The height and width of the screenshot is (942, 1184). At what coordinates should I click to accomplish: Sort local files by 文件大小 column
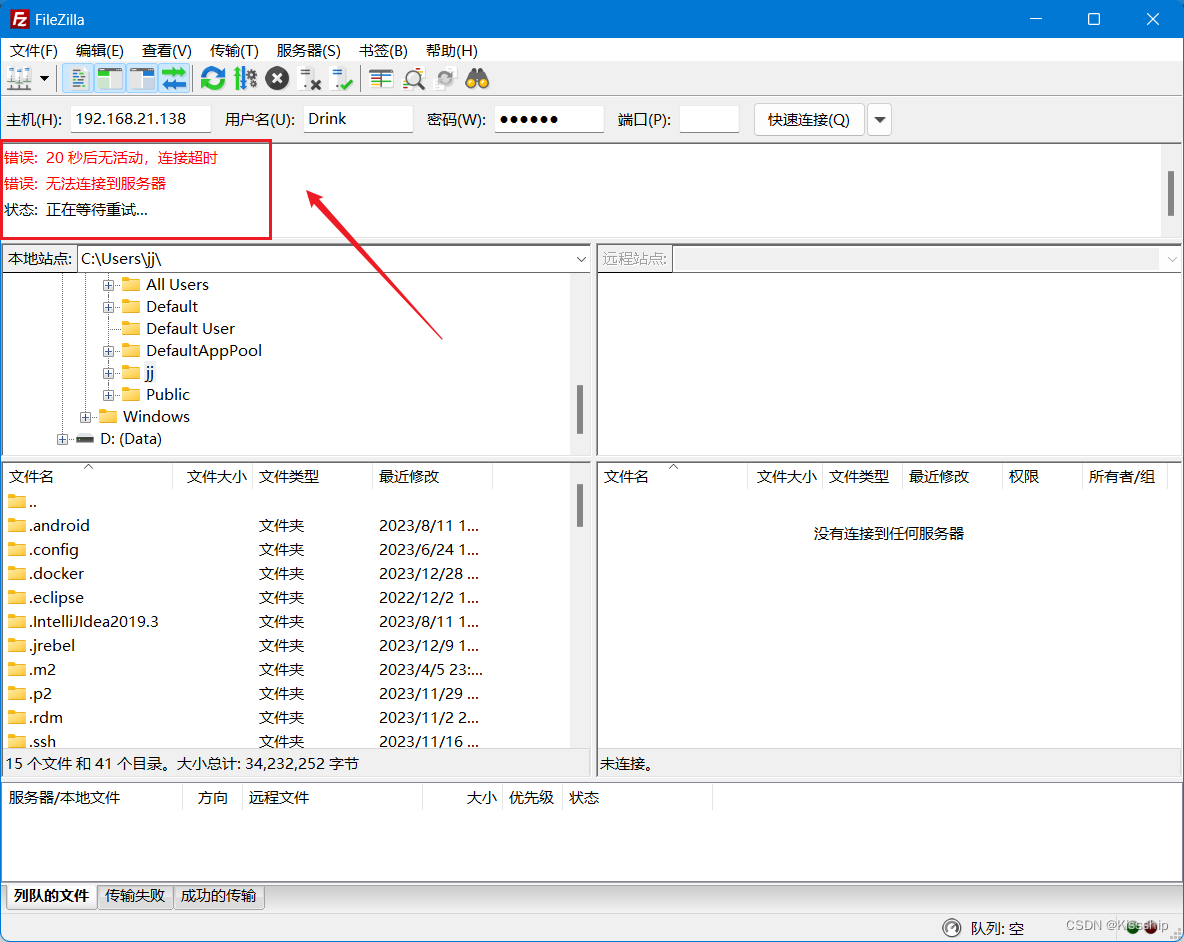pos(214,476)
